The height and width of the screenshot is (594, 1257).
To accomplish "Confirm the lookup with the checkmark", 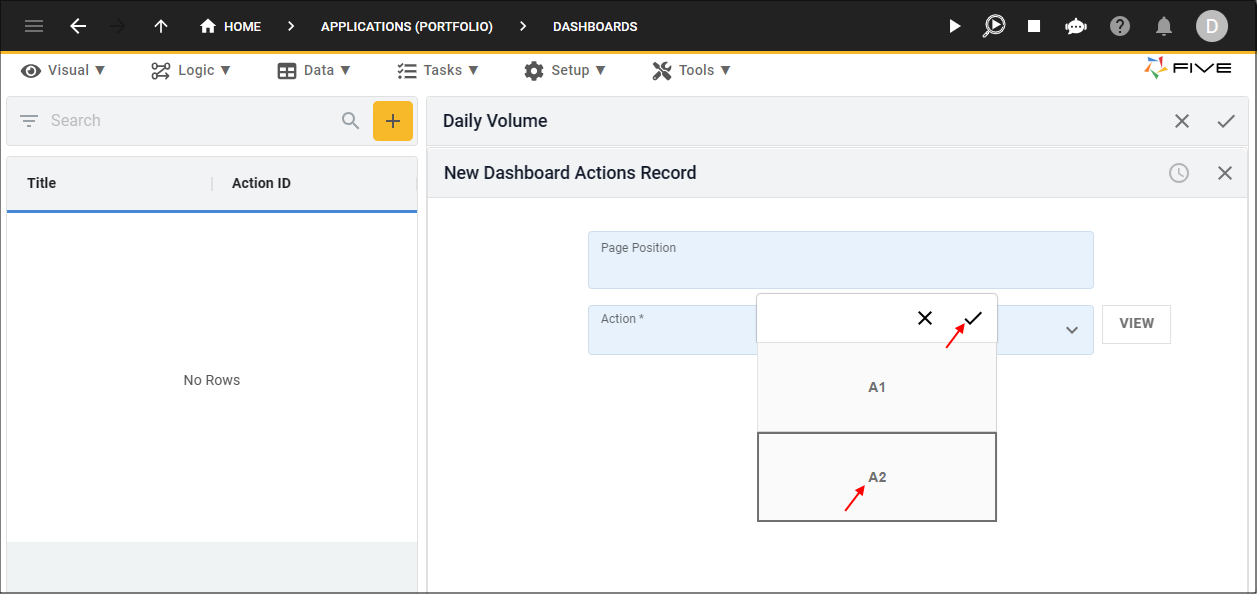I will (973, 318).
